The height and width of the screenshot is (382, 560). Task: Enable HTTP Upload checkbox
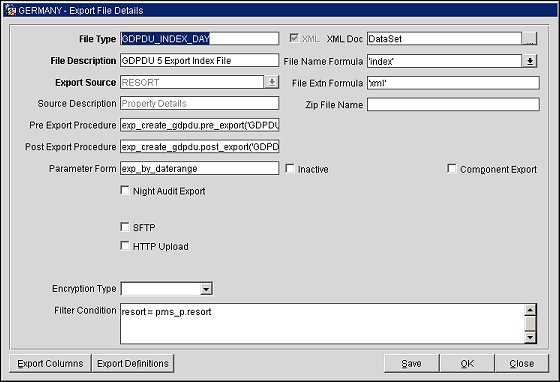pyautogui.click(x=125, y=246)
